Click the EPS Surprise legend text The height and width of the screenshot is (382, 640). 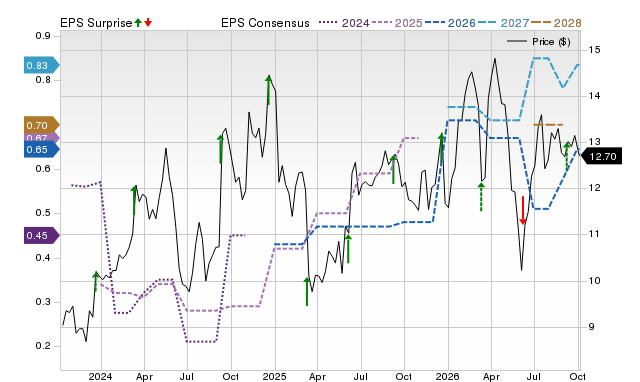96,23
